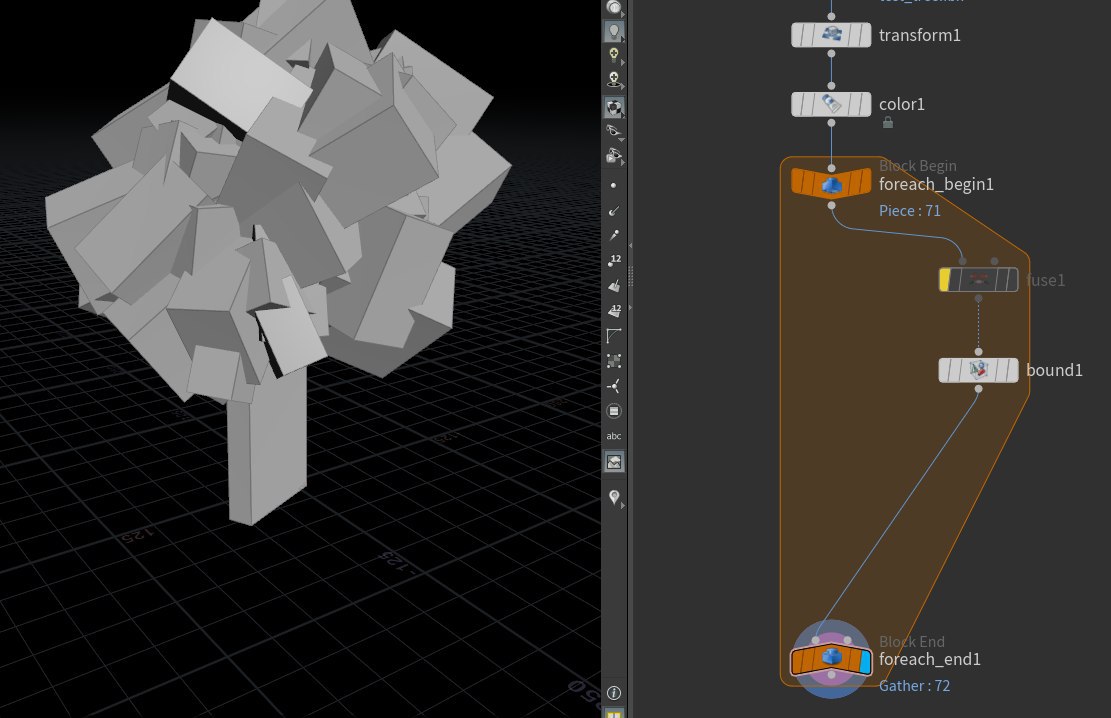Toggle the abc text display option
Image resolution: width=1111 pixels, height=718 pixels.
tap(614, 436)
